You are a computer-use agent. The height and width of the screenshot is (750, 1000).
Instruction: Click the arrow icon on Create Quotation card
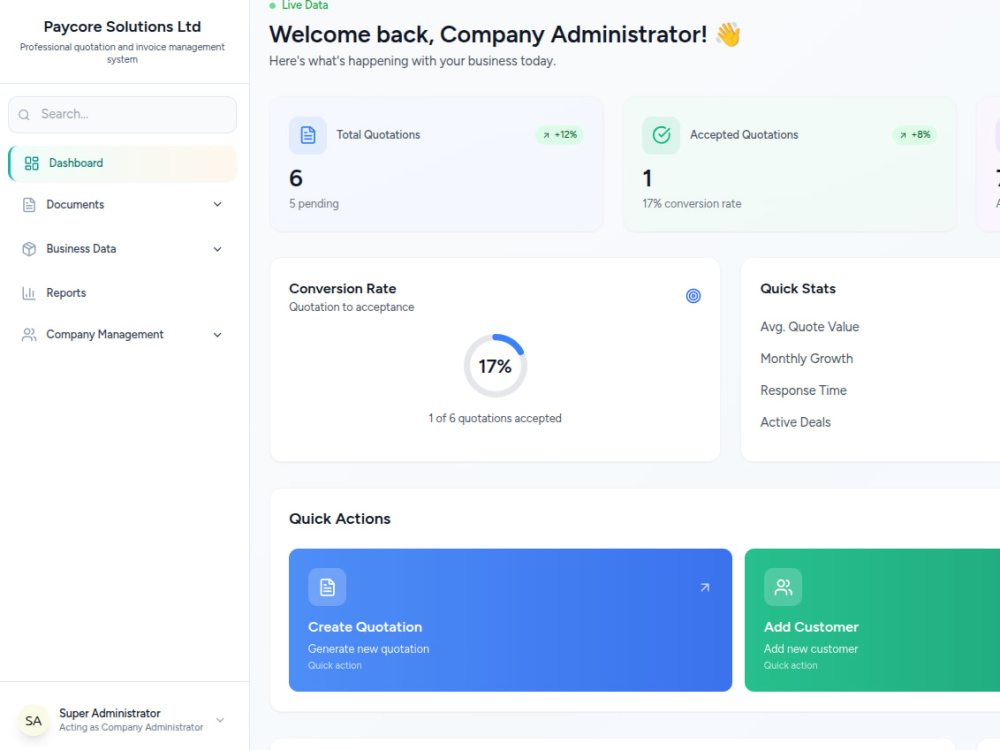[x=705, y=587]
